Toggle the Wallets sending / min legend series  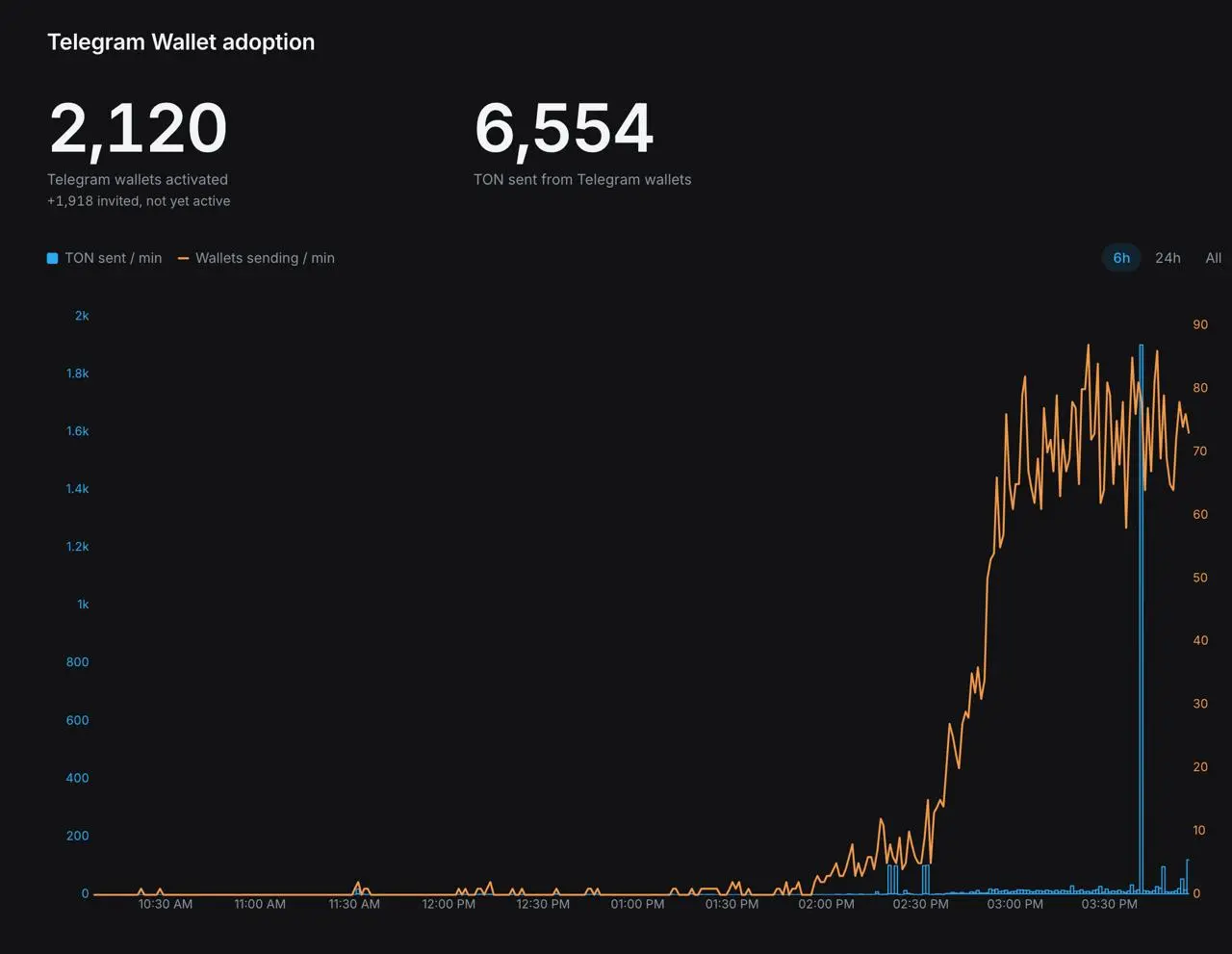(x=256, y=258)
